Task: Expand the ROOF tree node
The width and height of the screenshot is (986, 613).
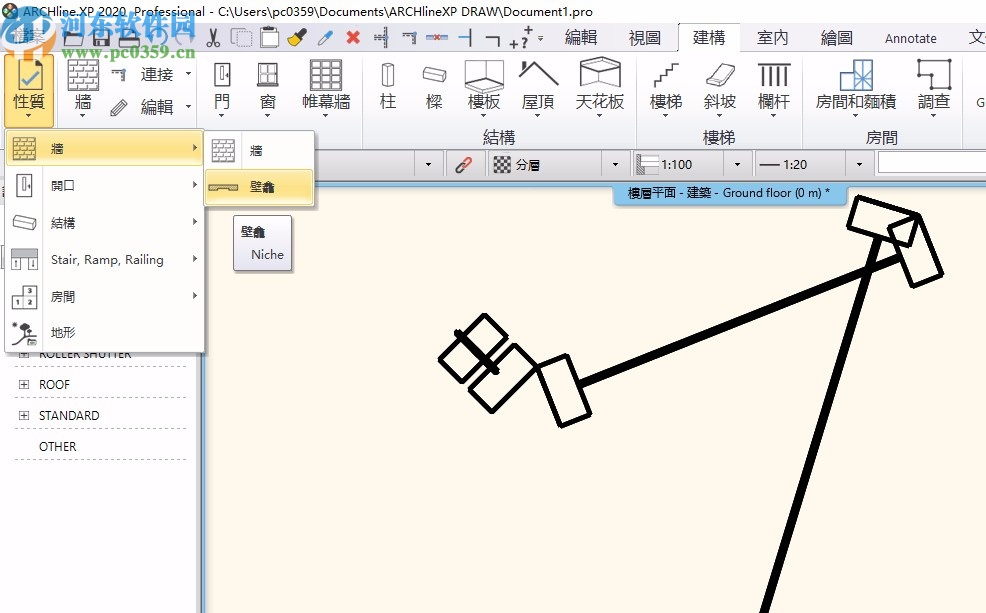Action: pos(24,384)
